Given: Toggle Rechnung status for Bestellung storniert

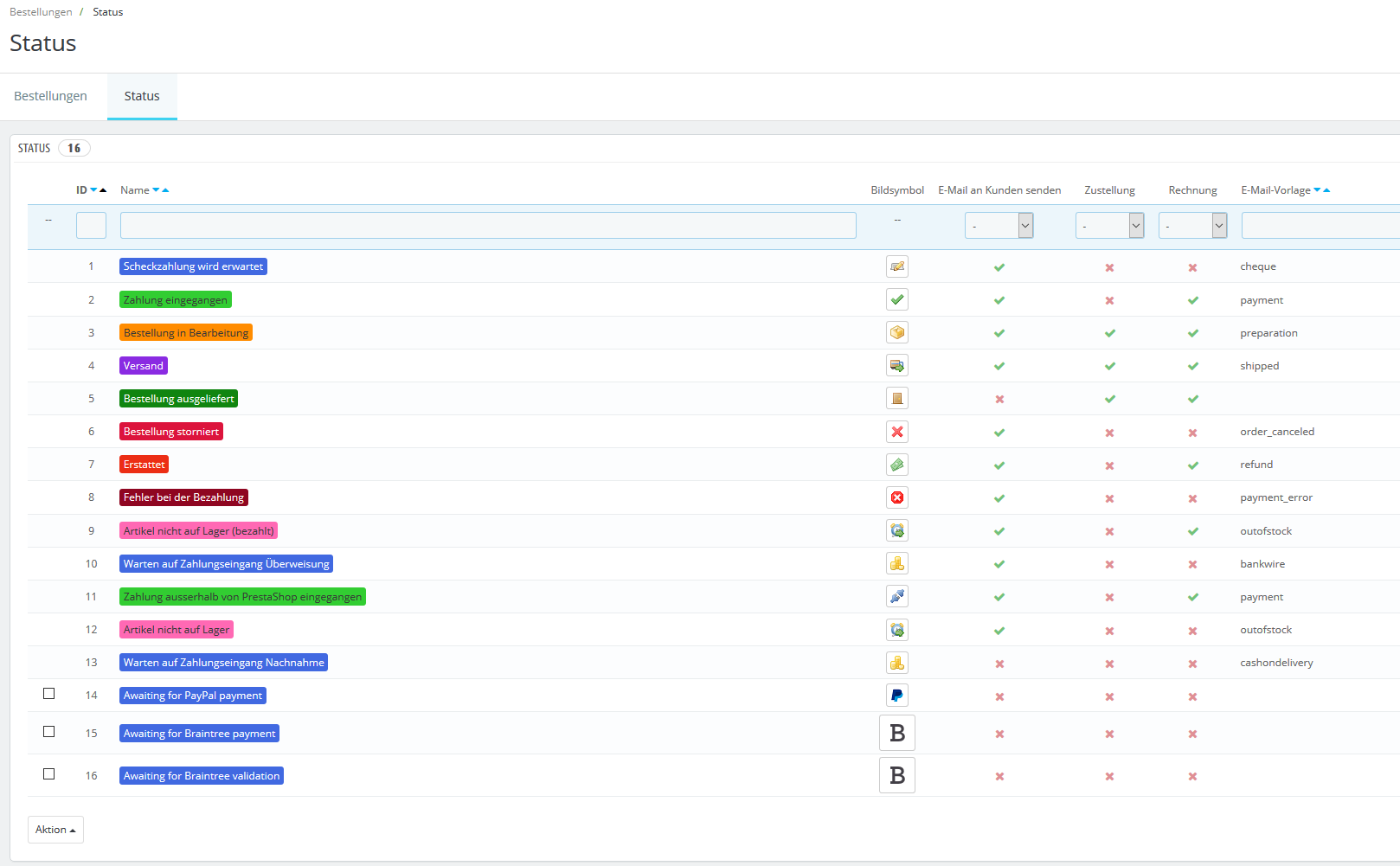Looking at the screenshot, I should pos(1192,433).
